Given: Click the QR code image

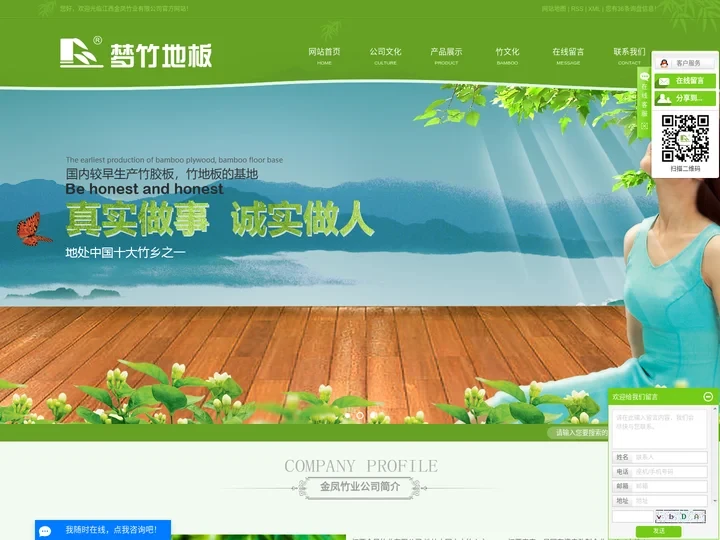Looking at the screenshot, I should pyautogui.click(x=685, y=138).
